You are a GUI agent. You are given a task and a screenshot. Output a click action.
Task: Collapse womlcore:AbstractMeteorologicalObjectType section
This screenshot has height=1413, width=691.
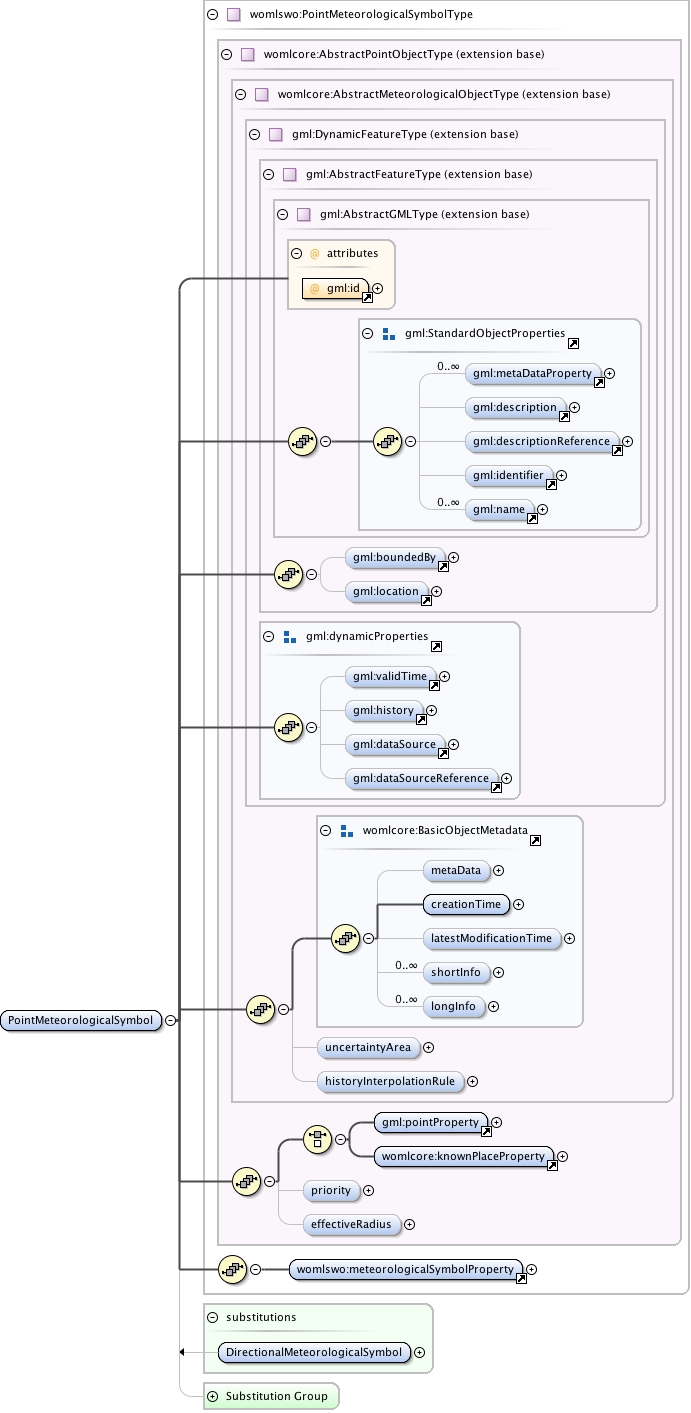(240, 95)
